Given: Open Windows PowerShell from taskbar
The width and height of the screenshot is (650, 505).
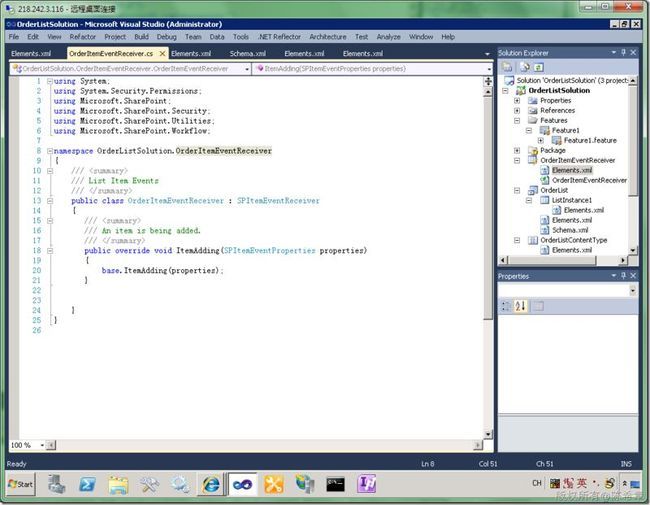Looking at the screenshot, I should (87, 484).
